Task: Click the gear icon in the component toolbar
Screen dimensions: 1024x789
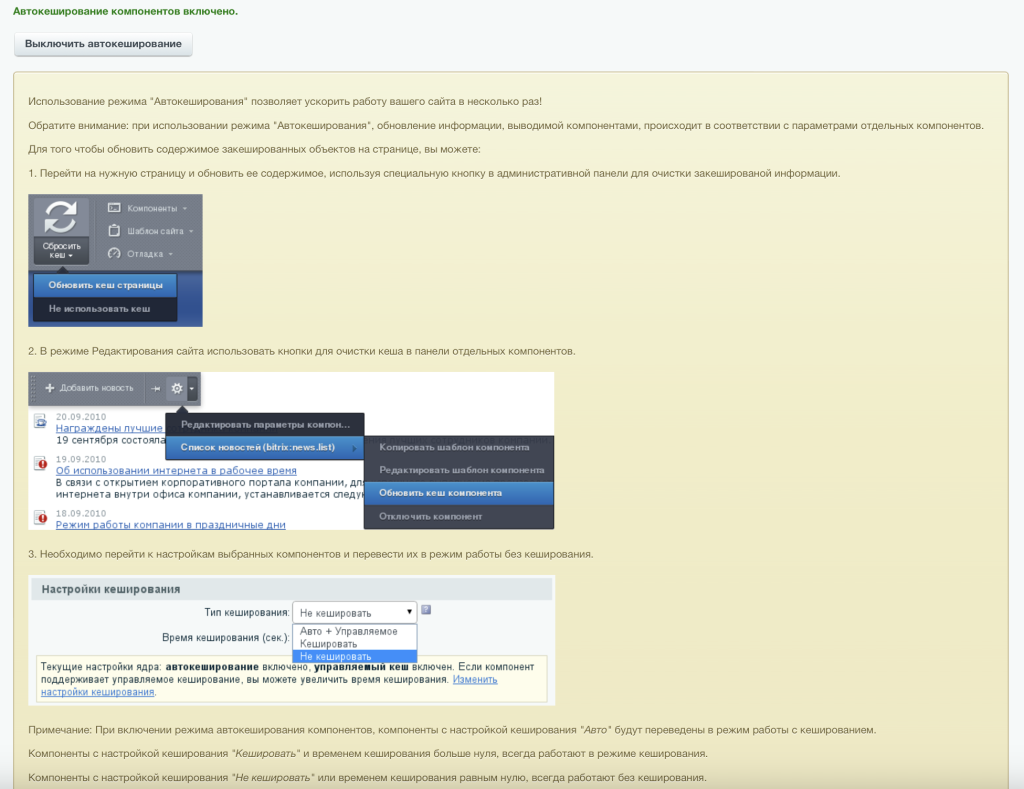Action: pos(177,389)
